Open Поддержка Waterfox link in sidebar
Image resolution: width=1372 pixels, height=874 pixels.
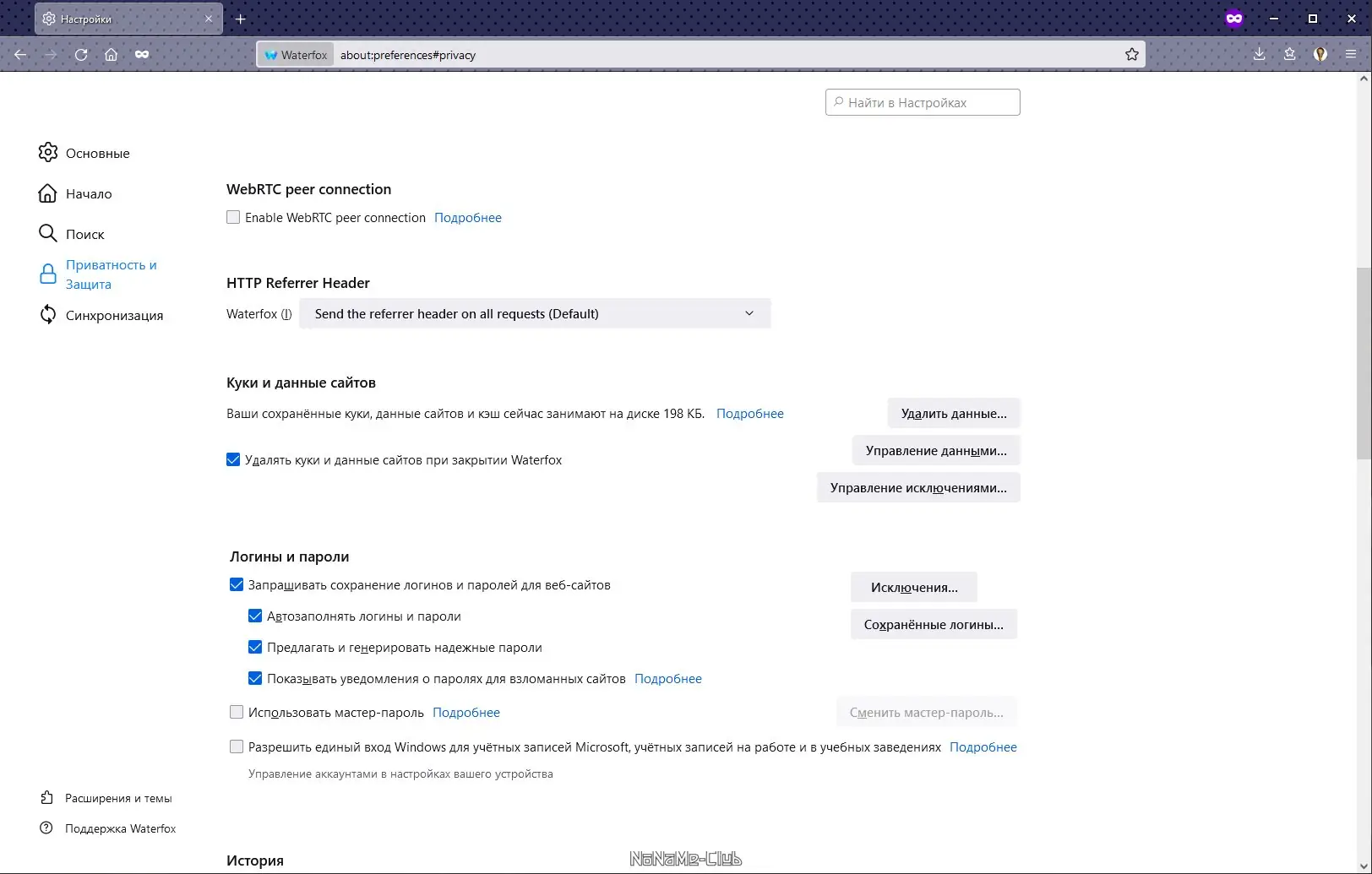(x=108, y=828)
